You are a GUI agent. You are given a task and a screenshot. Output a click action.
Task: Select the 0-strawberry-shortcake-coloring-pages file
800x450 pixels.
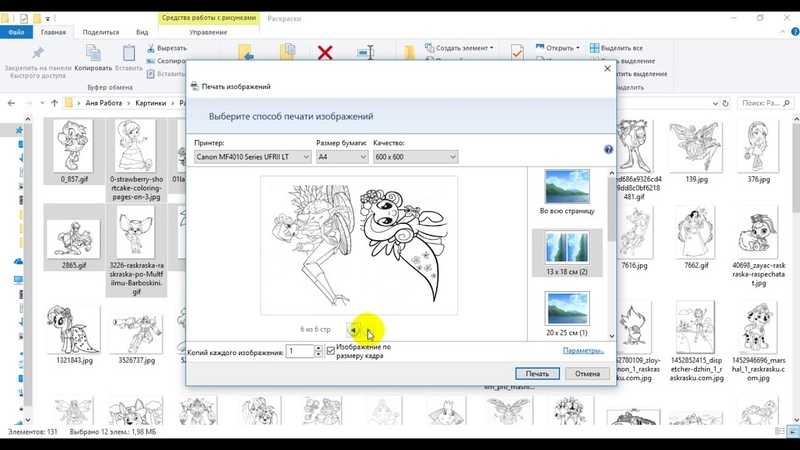click(136, 160)
